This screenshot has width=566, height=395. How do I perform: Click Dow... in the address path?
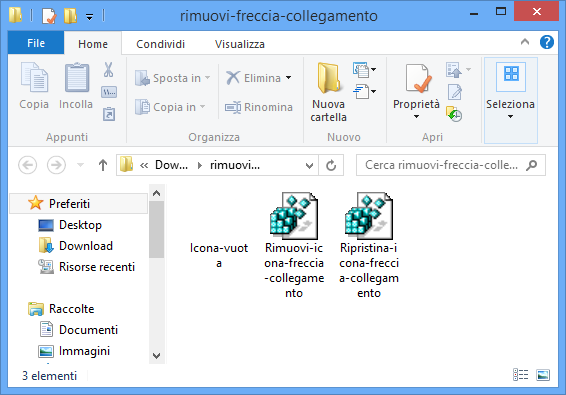pos(171,165)
